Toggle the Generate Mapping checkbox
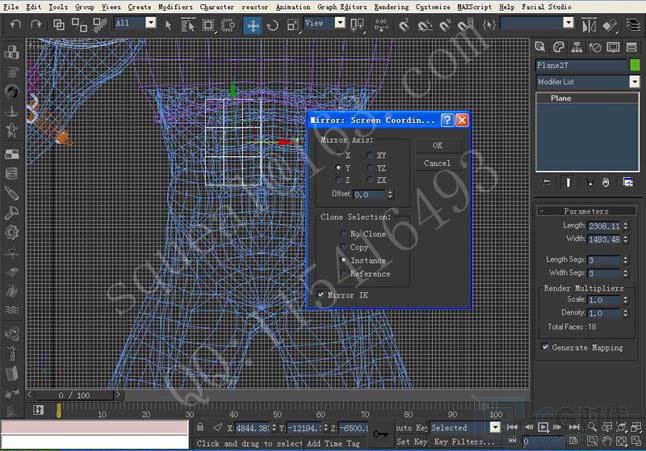The image size is (646, 451). (545, 347)
